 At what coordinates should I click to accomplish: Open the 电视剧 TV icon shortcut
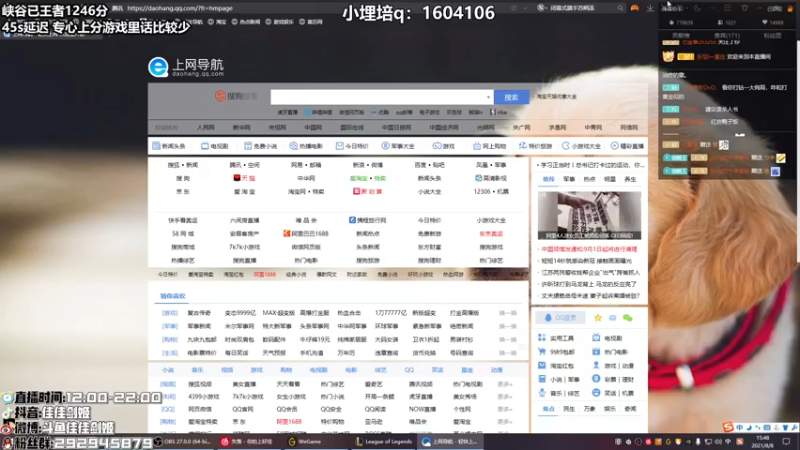click(x=214, y=146)
